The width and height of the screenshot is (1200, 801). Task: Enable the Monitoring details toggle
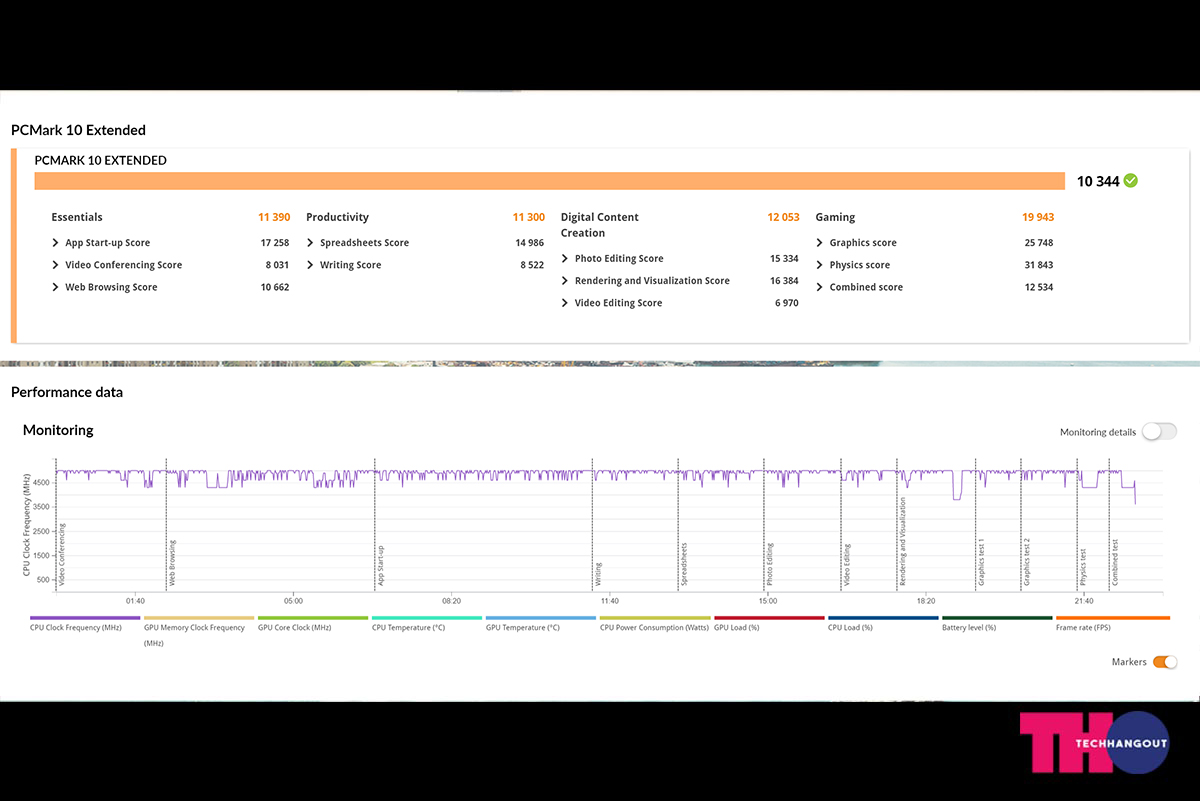[x=1160, y=432]
